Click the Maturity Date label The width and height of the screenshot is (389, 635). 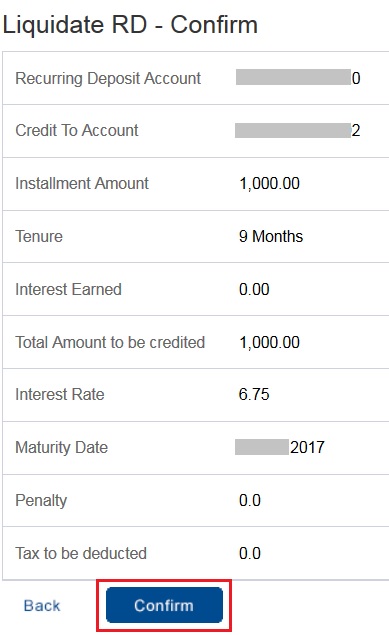pyautogui.click(x=62, y=447)
